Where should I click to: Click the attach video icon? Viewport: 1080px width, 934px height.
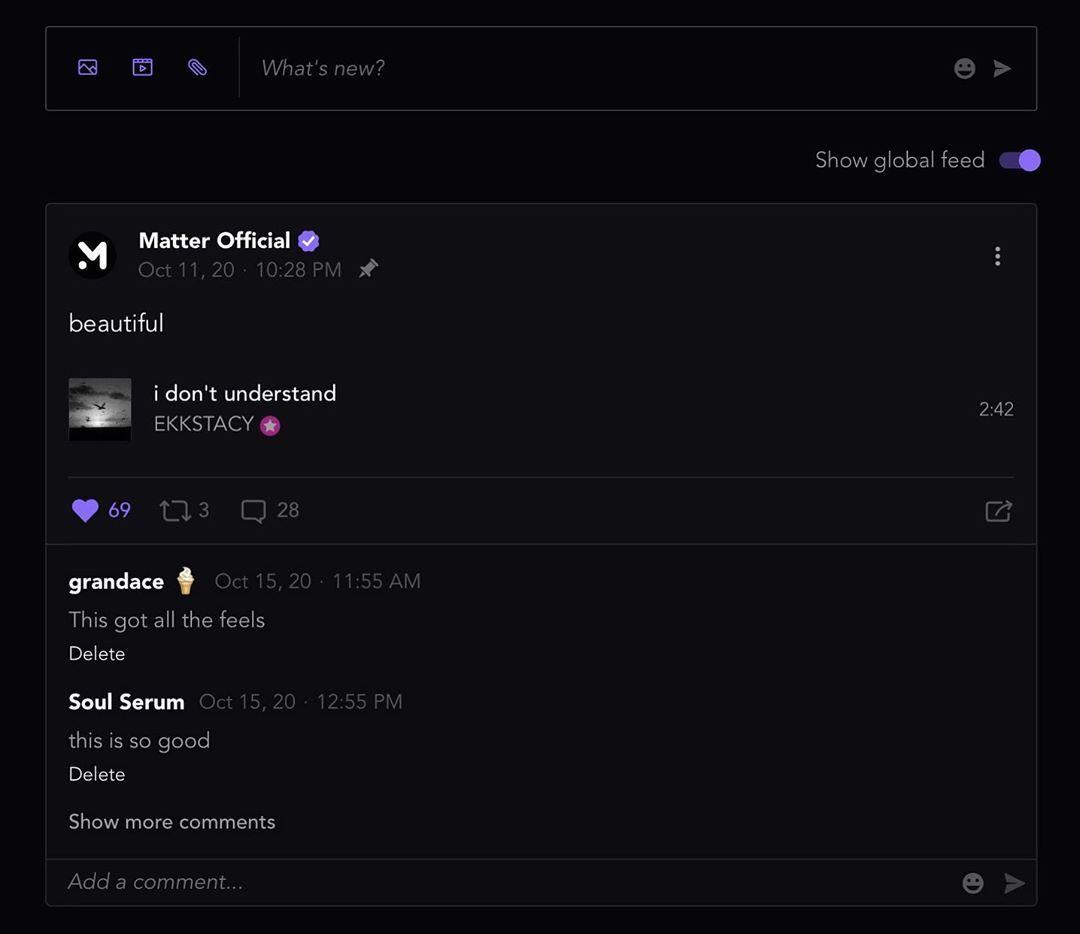pos(143,68)
